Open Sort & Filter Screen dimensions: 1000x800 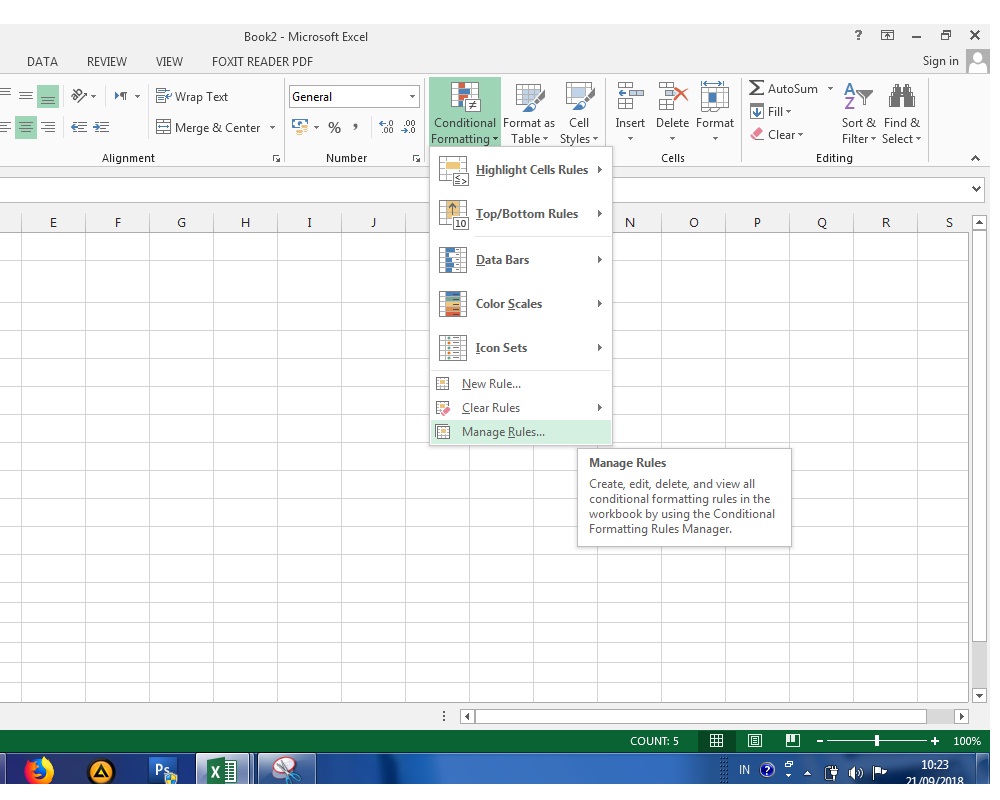pos(857,110)
